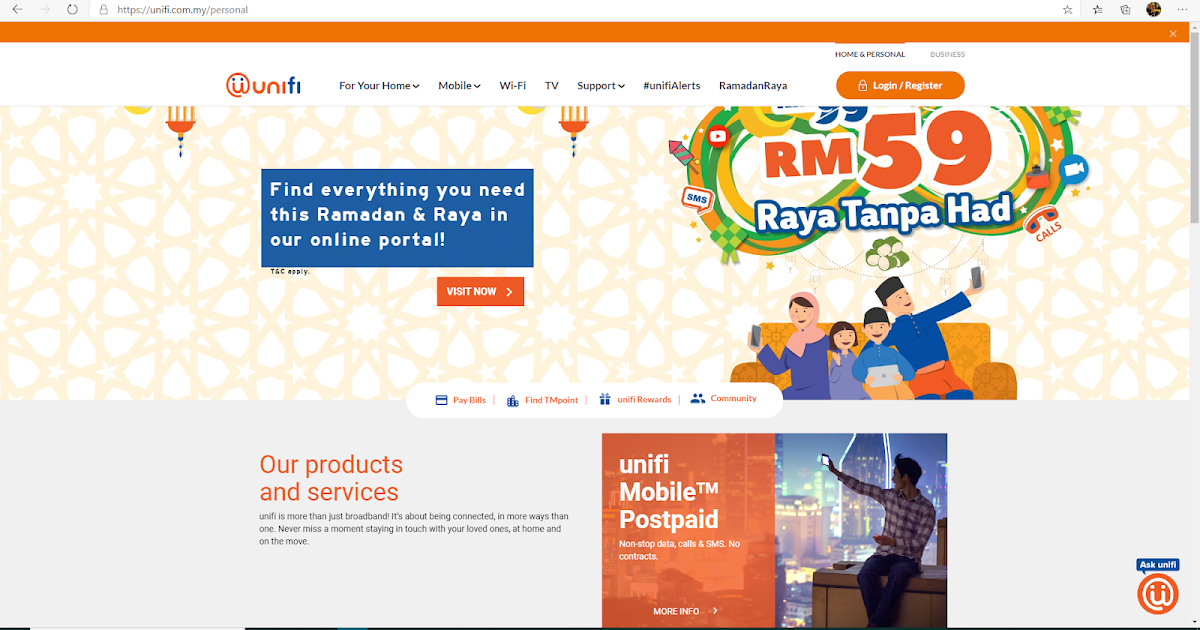1200x630 pixels.
Task: Expand the For Your Home menu
Action: pos(379,86)
